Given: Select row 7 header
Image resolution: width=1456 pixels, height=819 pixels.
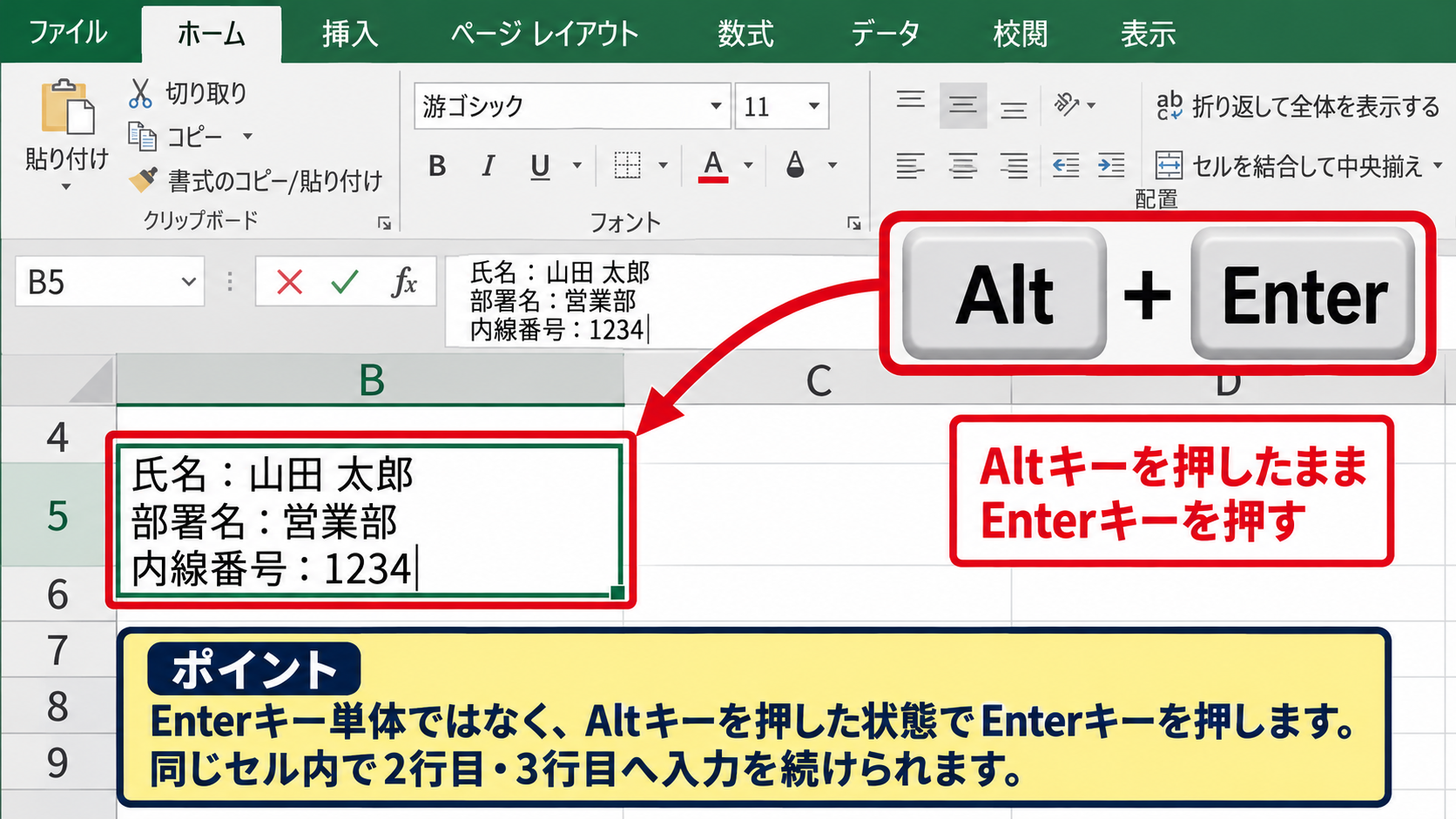Looking at the screenshot, I should pyautogui.click(x=57, y=650).
